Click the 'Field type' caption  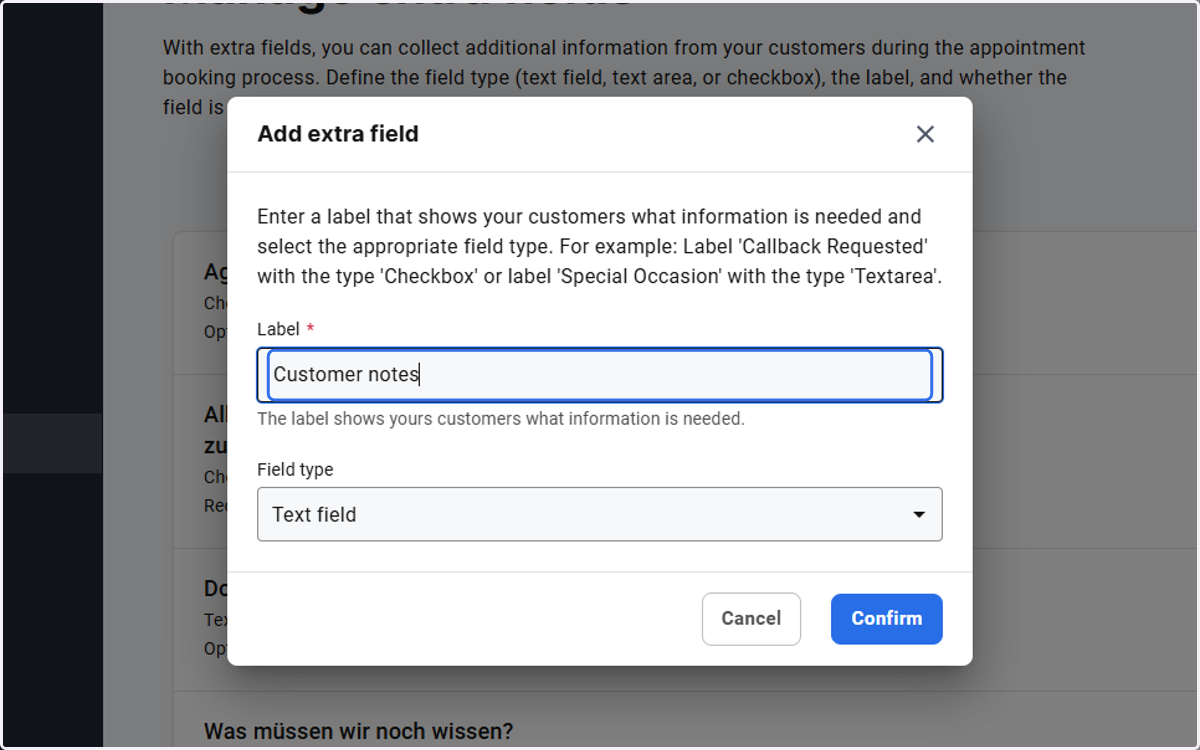pyautogui.click(x=295, y=469)
